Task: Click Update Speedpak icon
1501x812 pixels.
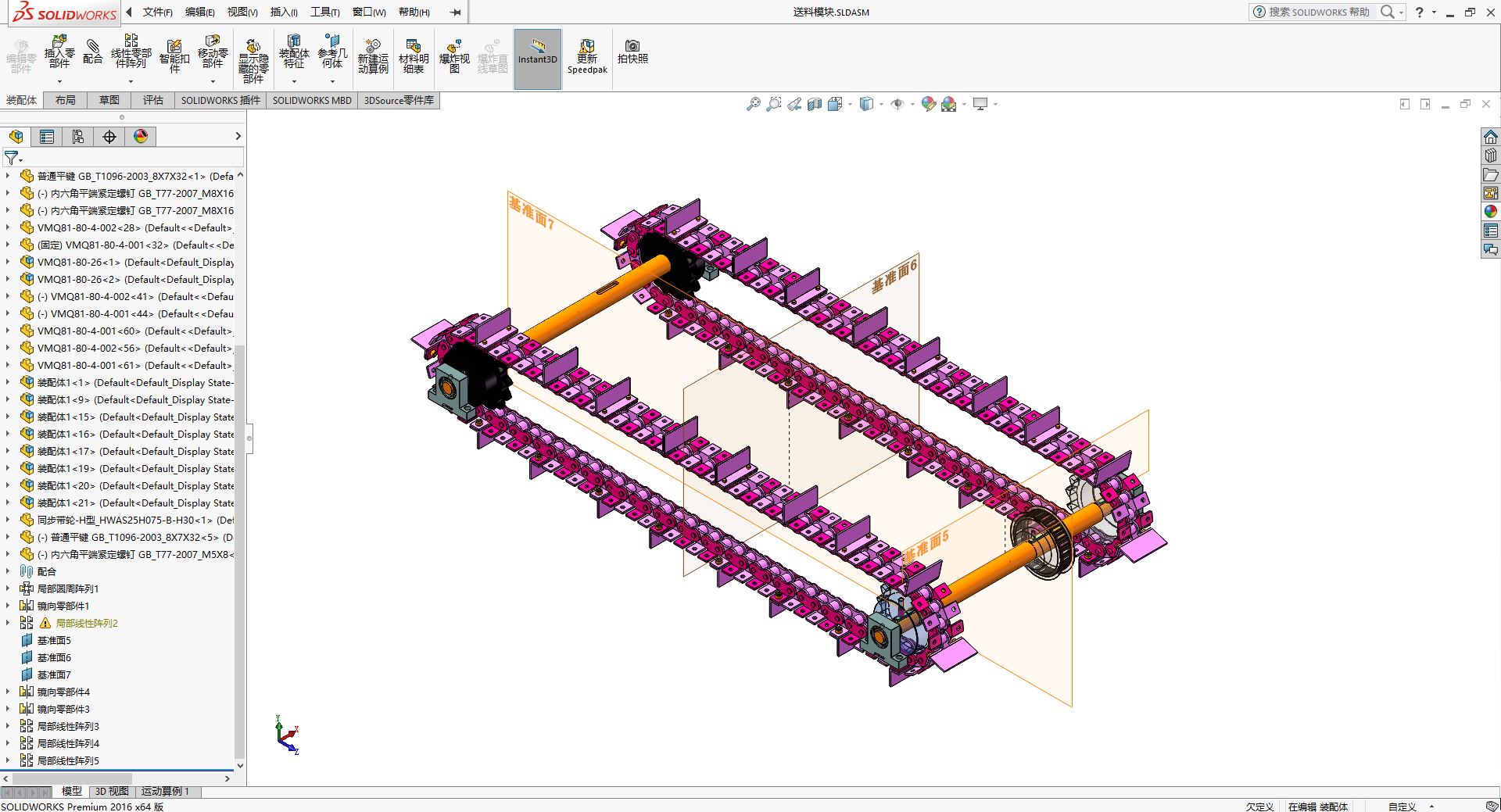Action: (587, 55)
